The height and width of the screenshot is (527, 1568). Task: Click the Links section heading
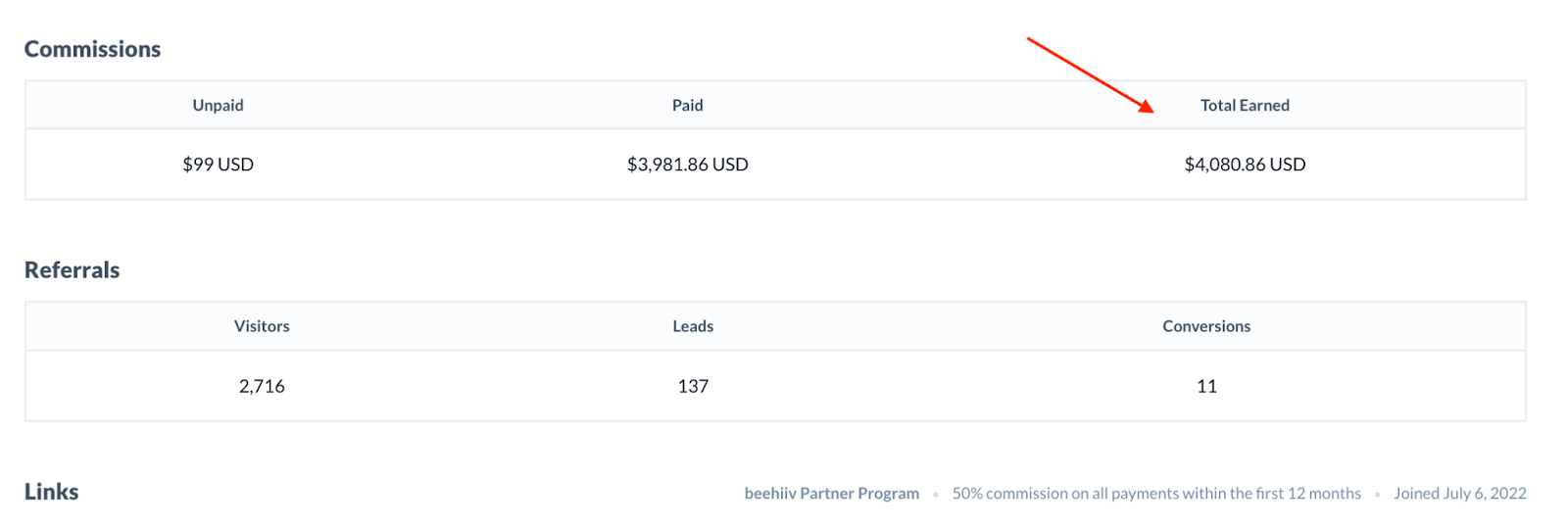tap(51, 492)
